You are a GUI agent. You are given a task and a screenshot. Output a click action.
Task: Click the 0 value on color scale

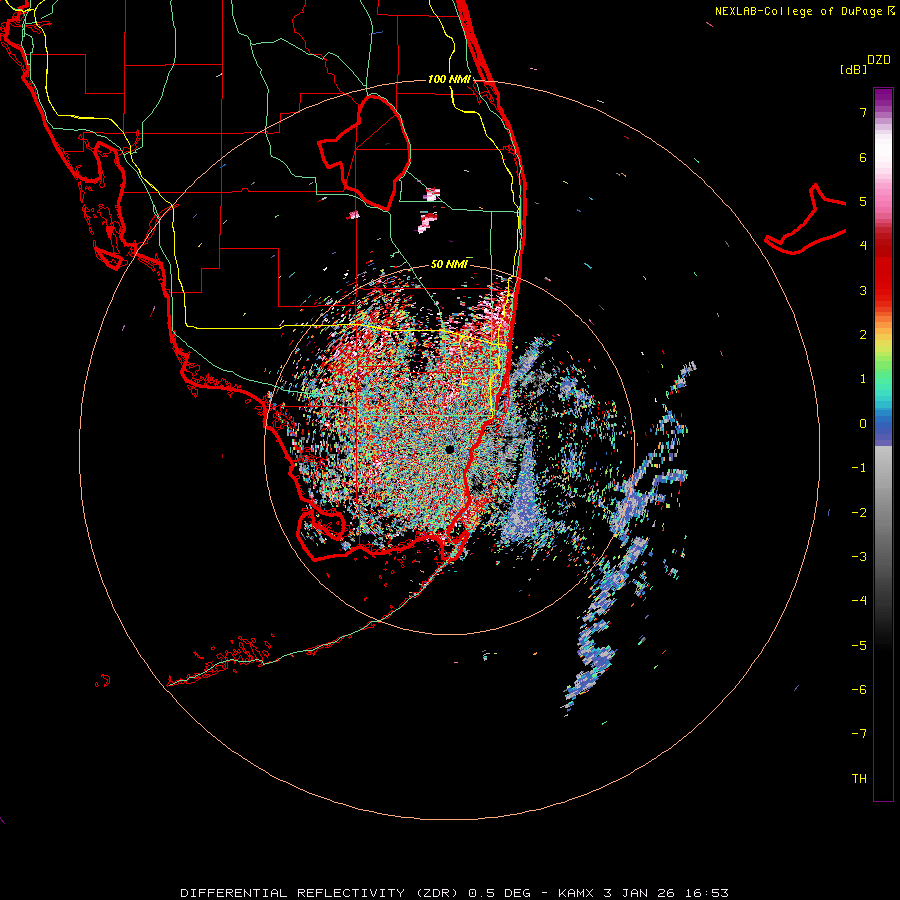point(863,424)
